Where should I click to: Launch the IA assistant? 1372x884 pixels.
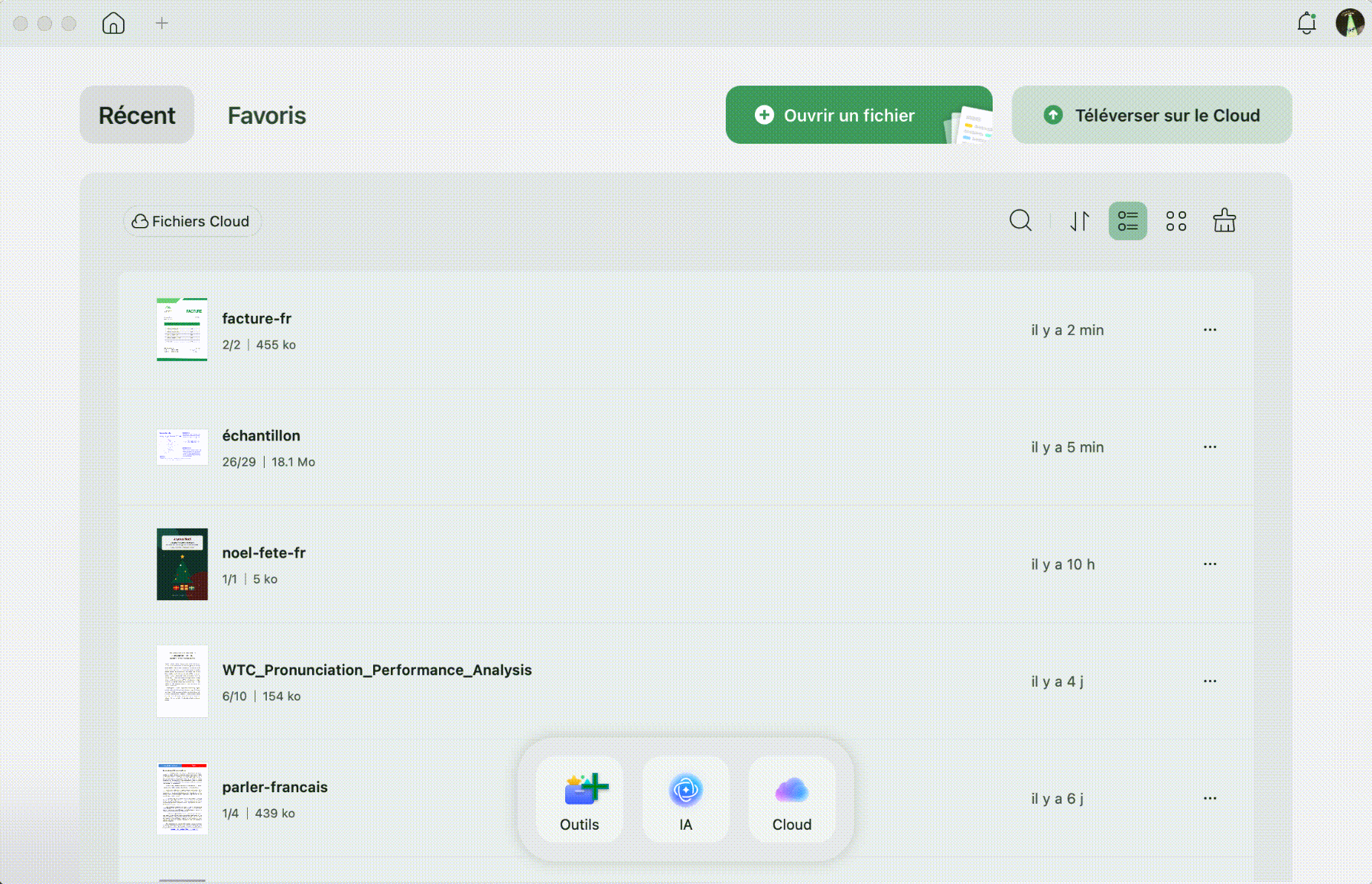pyautogui.click(x=686, y=800)
